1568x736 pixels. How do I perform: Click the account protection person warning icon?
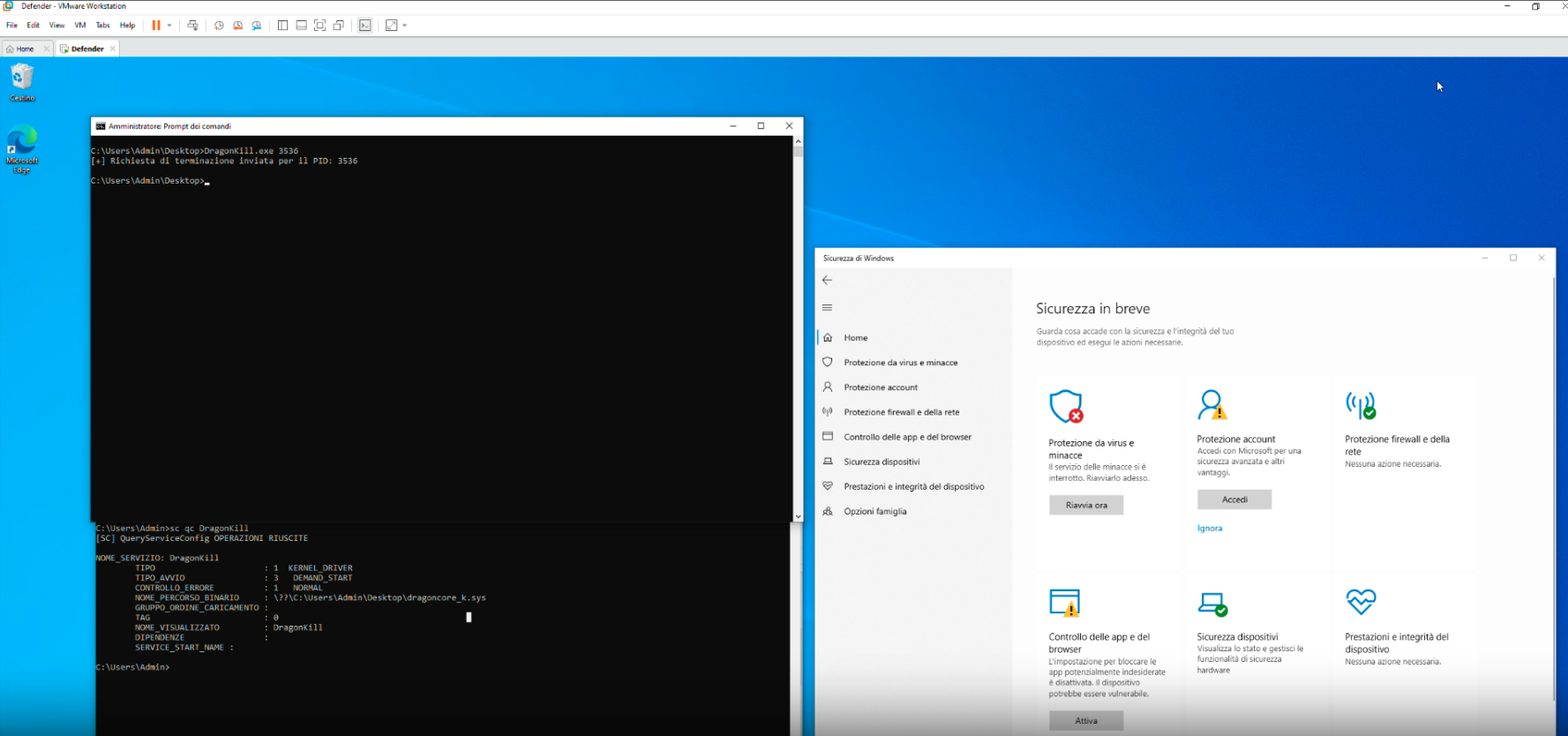tap(1212, 405)
